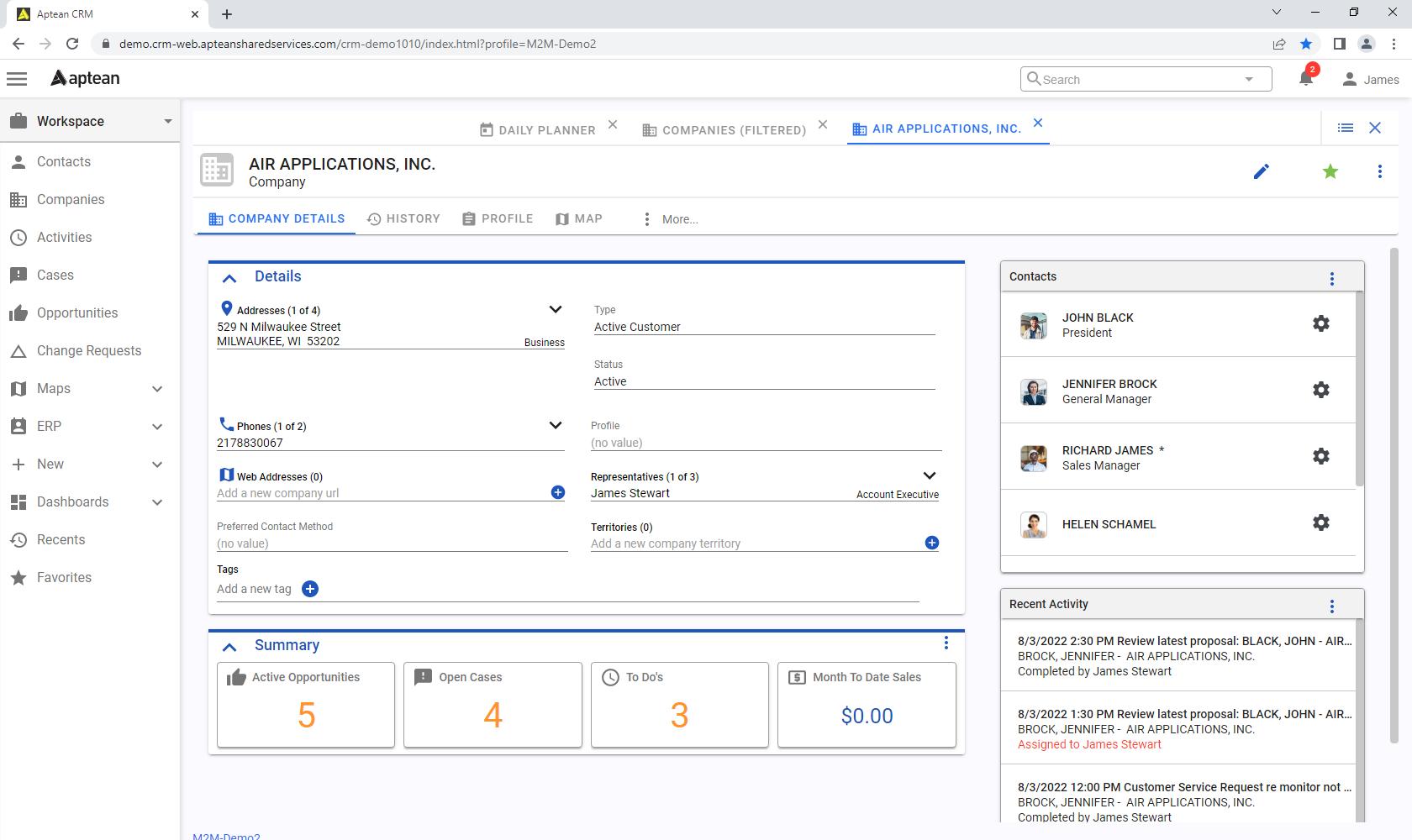Screen dimensions: 1412x840
Task: Click the add territory plus icon
Action: tap(931, 543)
